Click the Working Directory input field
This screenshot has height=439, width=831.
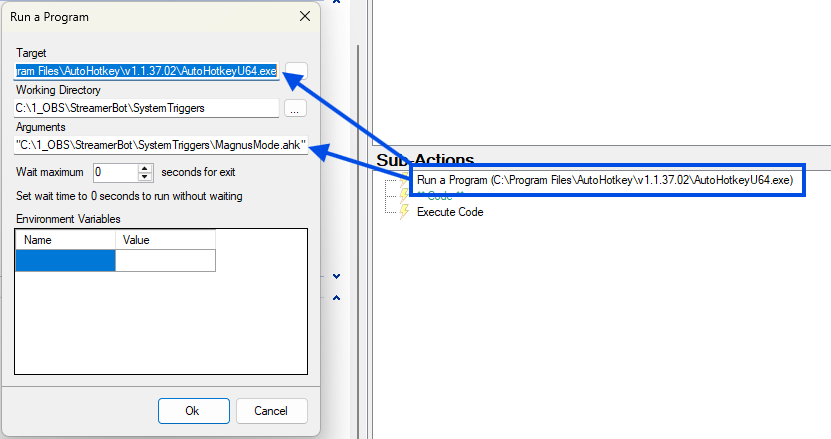pyautogui.click(x=146, y=108)
